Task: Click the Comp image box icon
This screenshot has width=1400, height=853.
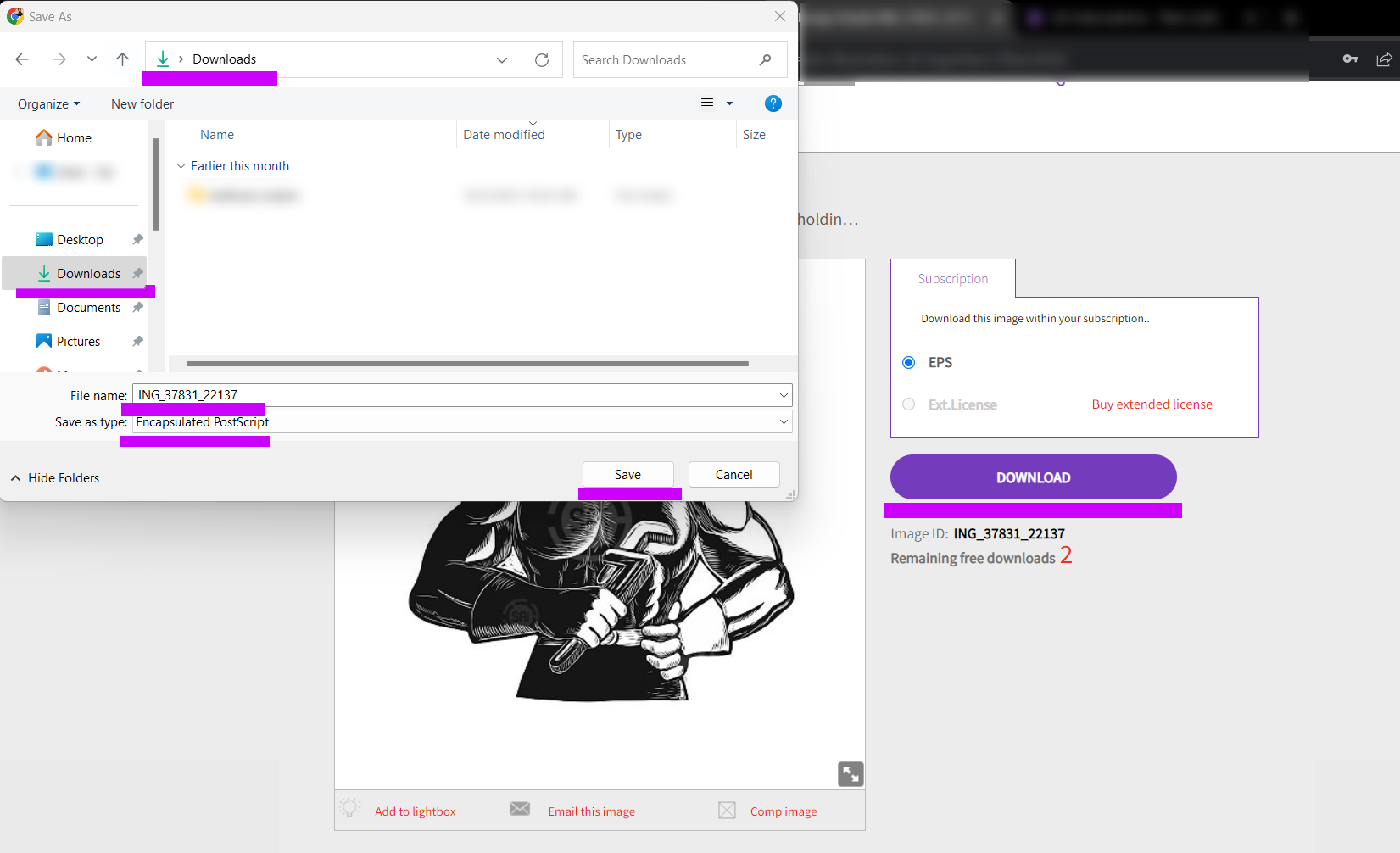Action: 727,811
